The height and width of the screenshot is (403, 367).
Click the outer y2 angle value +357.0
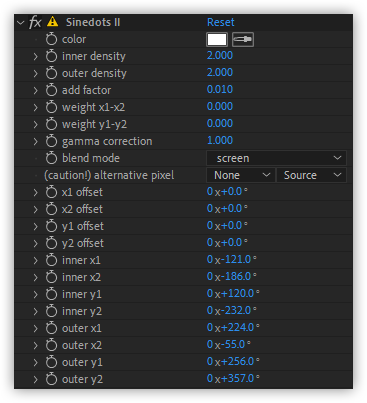coord(238,378)
